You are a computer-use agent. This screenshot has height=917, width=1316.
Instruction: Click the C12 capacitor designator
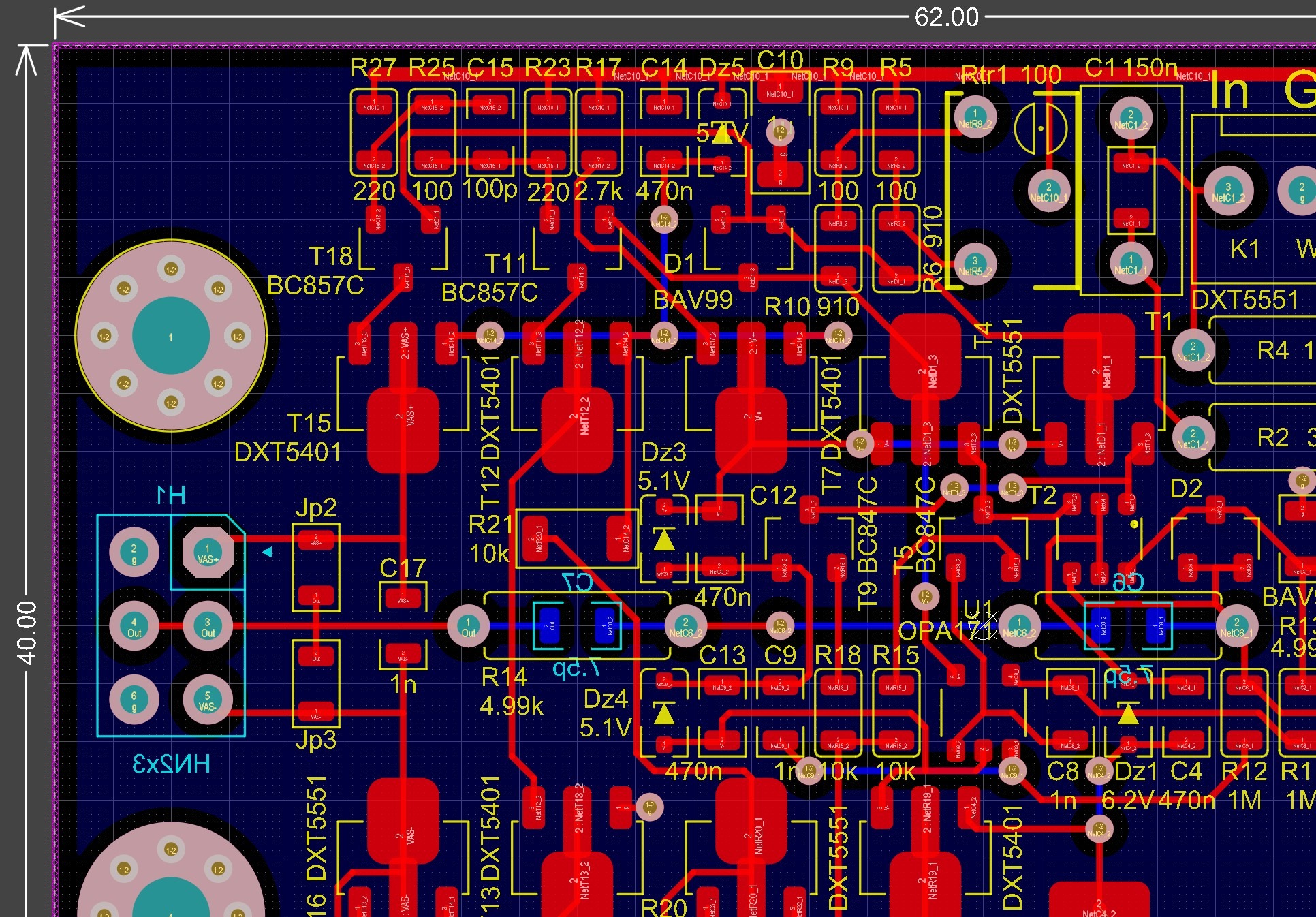click(773, 496)
